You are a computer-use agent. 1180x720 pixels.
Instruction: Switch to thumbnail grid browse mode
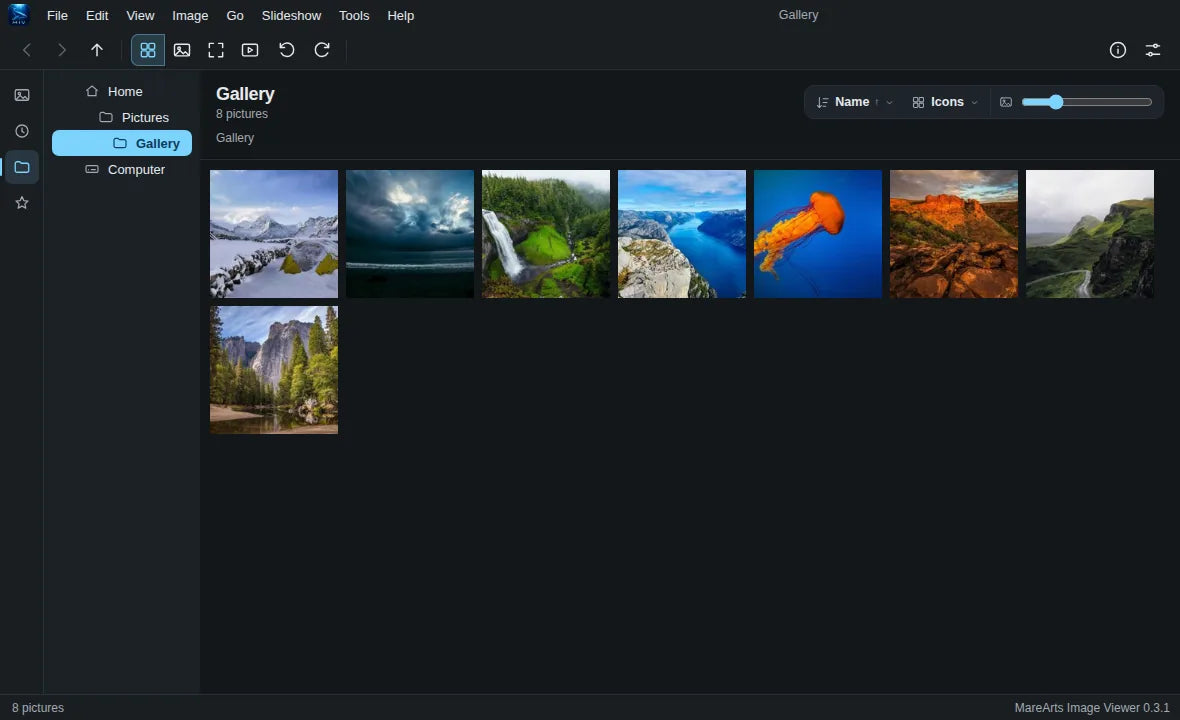click(148, 50)
